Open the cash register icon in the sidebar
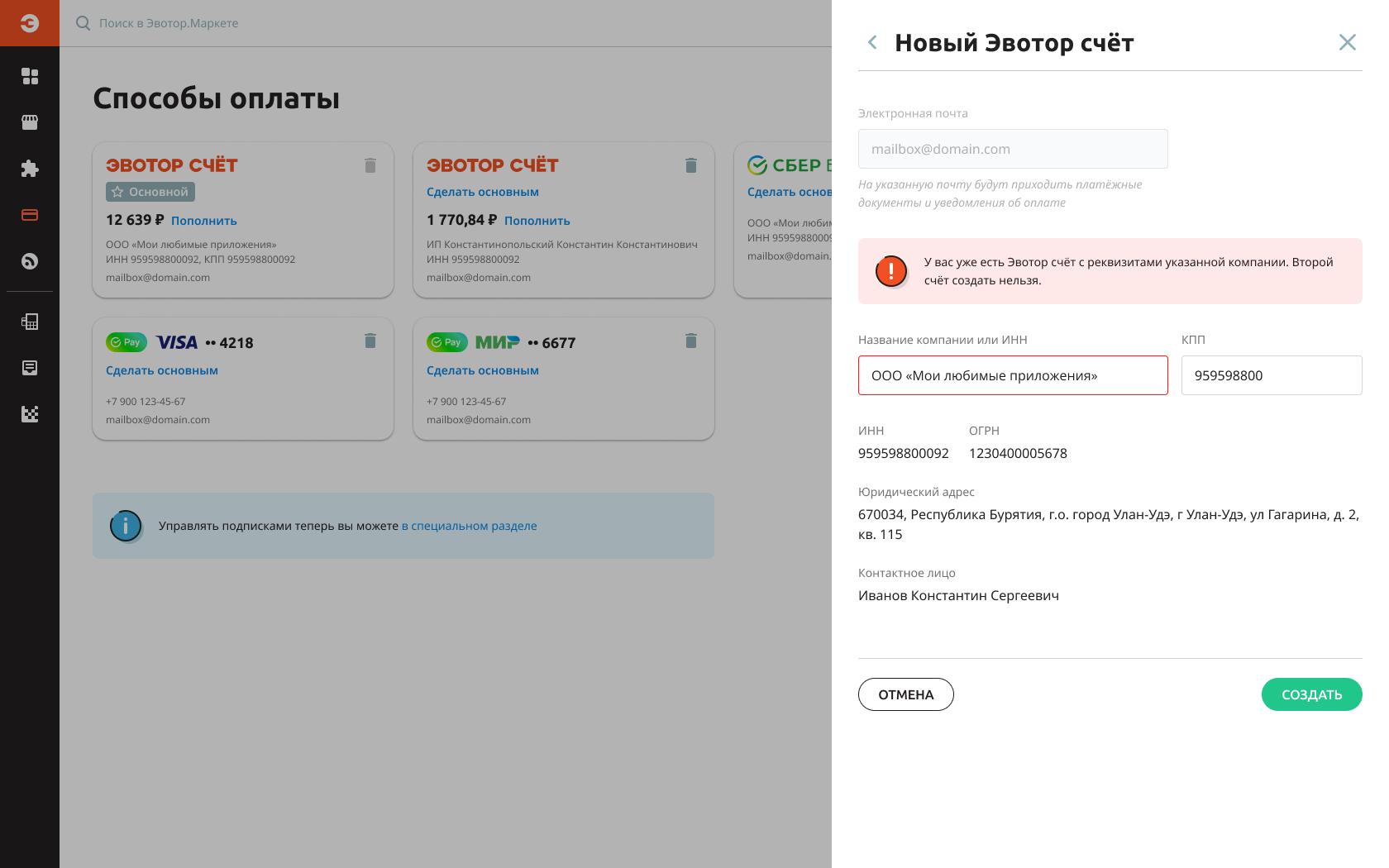1389x868 pixels. click(x=30, y=322)
